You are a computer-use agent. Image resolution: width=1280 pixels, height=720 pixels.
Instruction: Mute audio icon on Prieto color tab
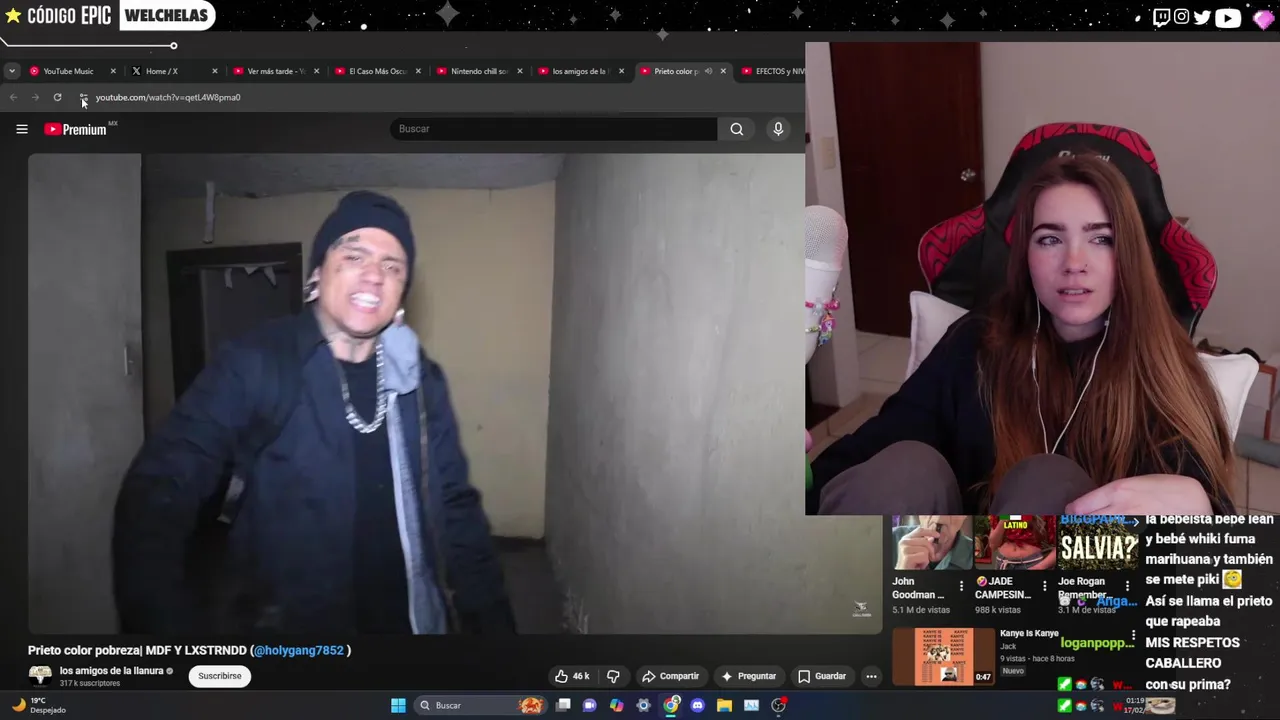point(709,71)
